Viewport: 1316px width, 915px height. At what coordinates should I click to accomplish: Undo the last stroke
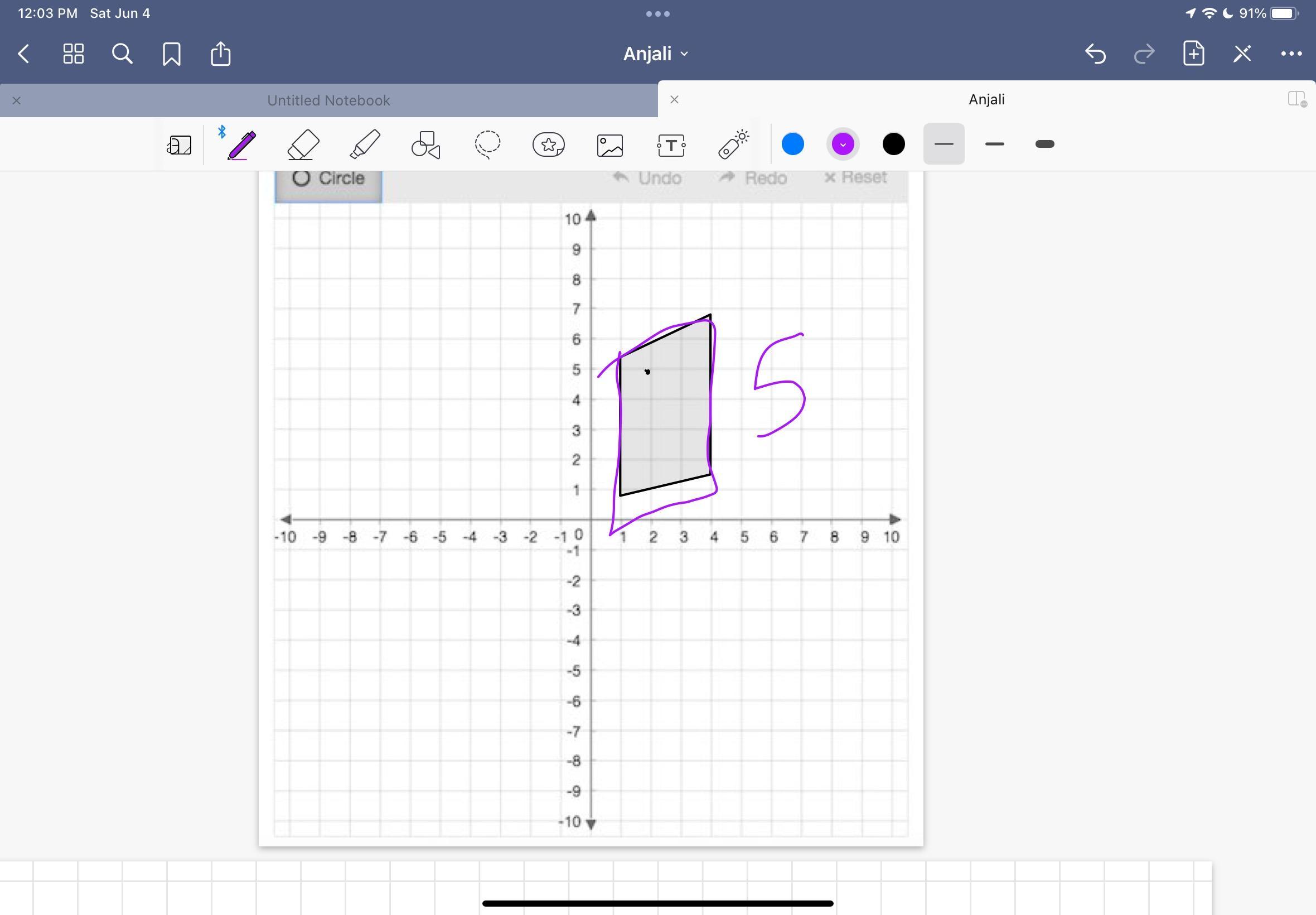[x=1095, y=54]
